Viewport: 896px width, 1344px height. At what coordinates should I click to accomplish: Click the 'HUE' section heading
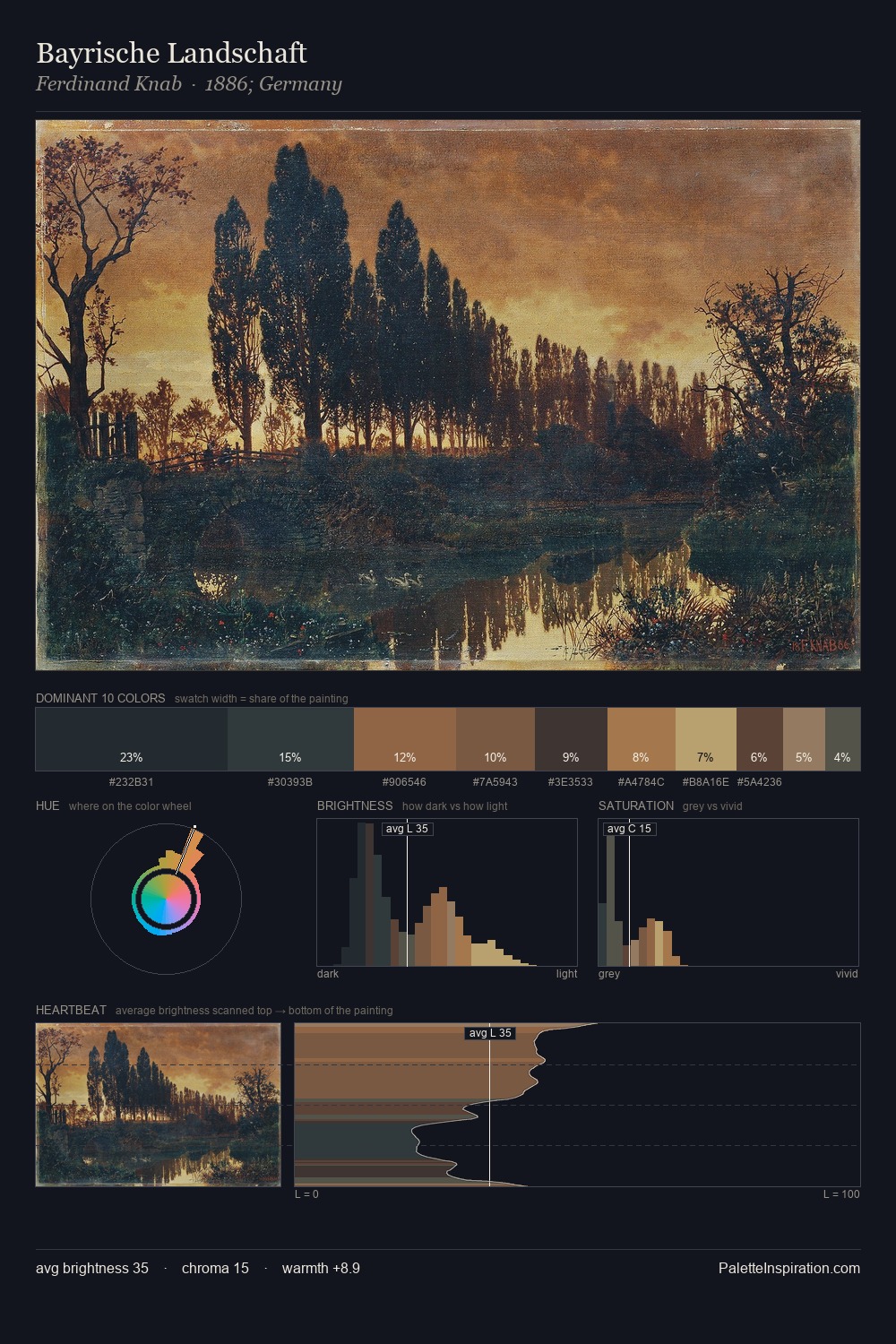pos(47,806)
